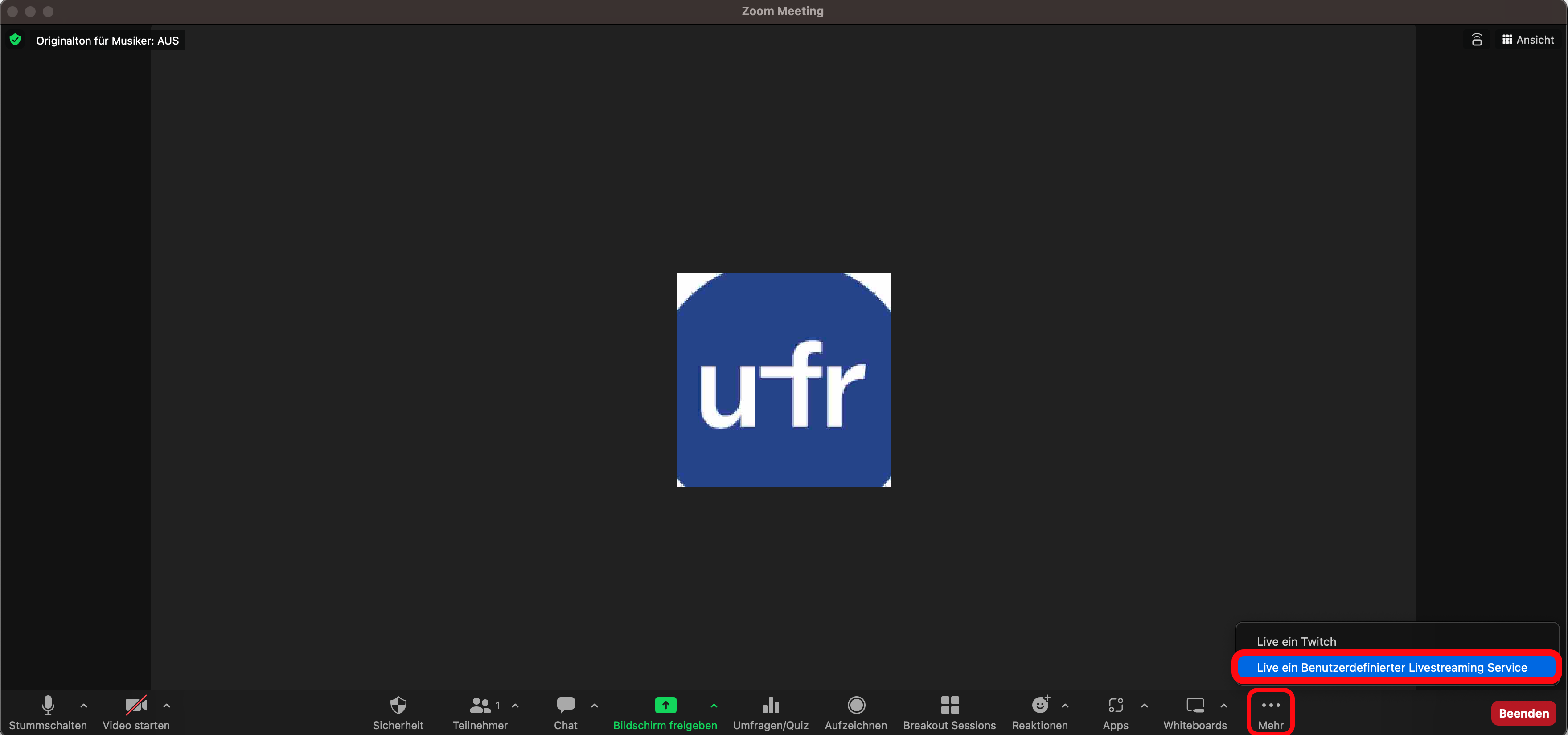Image resolution: width=1568 pixels, height=735 pixels.
Task: Click the lock screen icon beside Ansicht
Action: [x=1477, y=40]
